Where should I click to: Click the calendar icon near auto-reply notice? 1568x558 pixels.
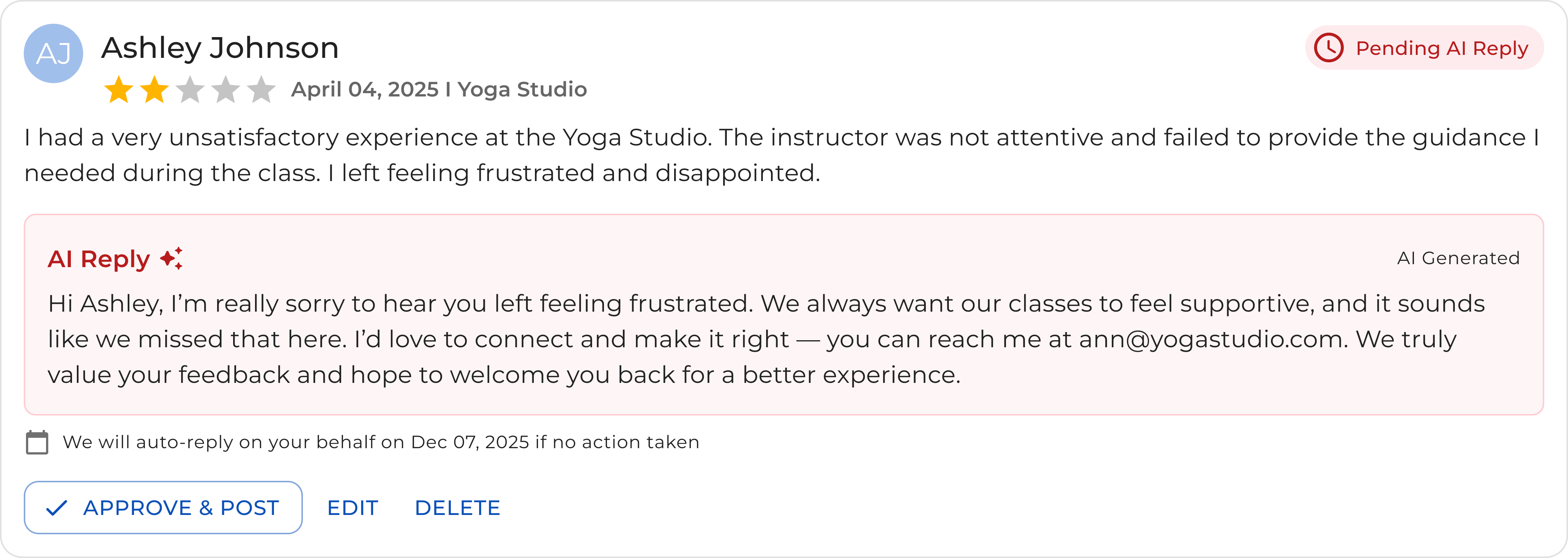37,442
